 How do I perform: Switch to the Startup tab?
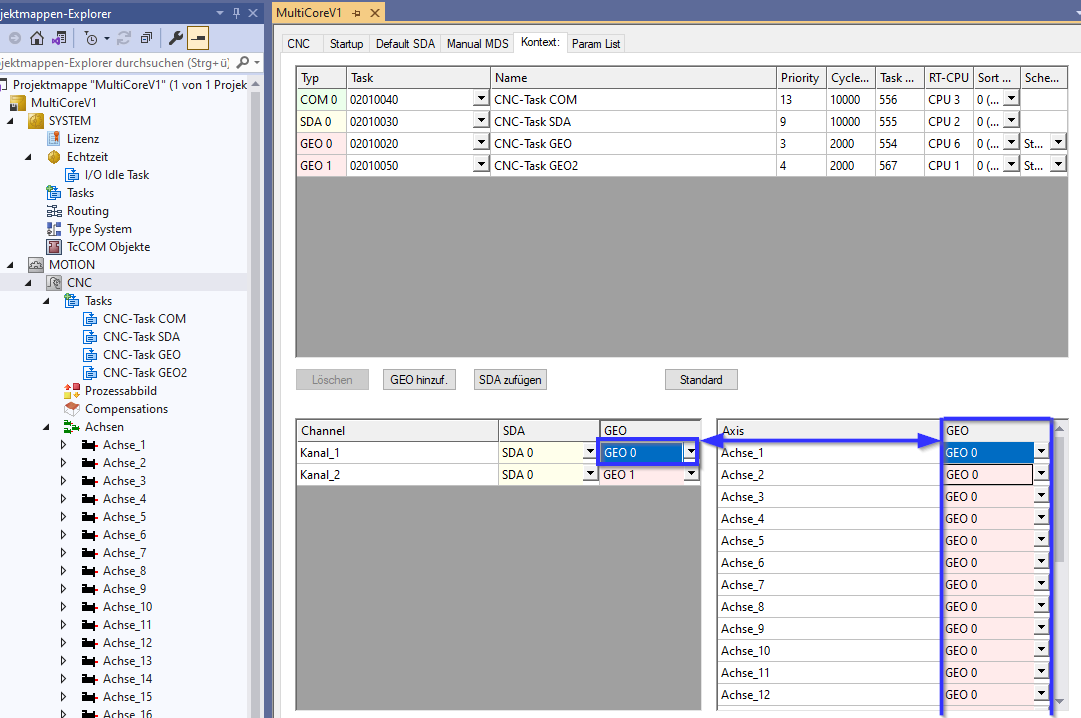coord(346,43)
